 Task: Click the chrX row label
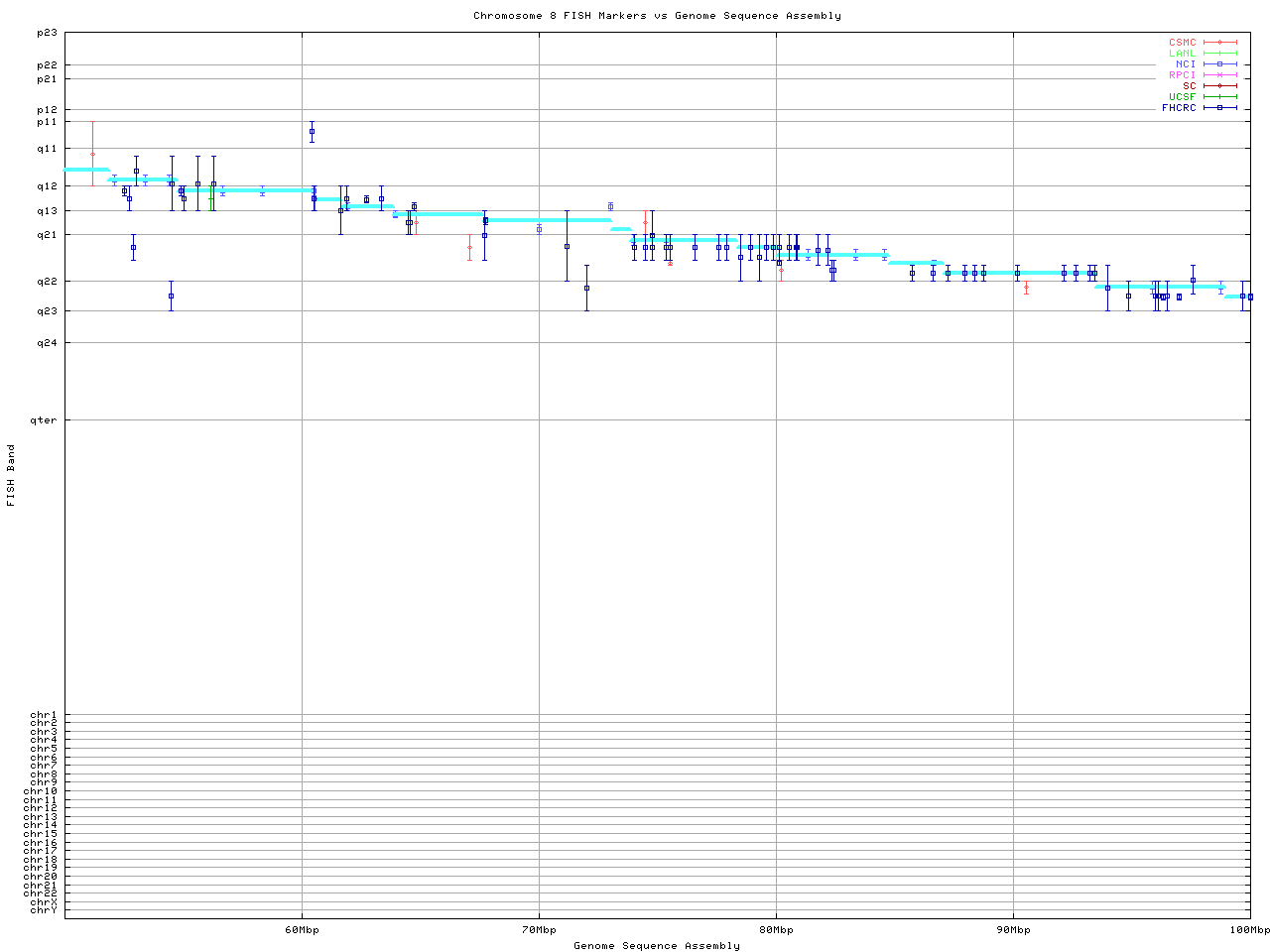pos(44,902)
